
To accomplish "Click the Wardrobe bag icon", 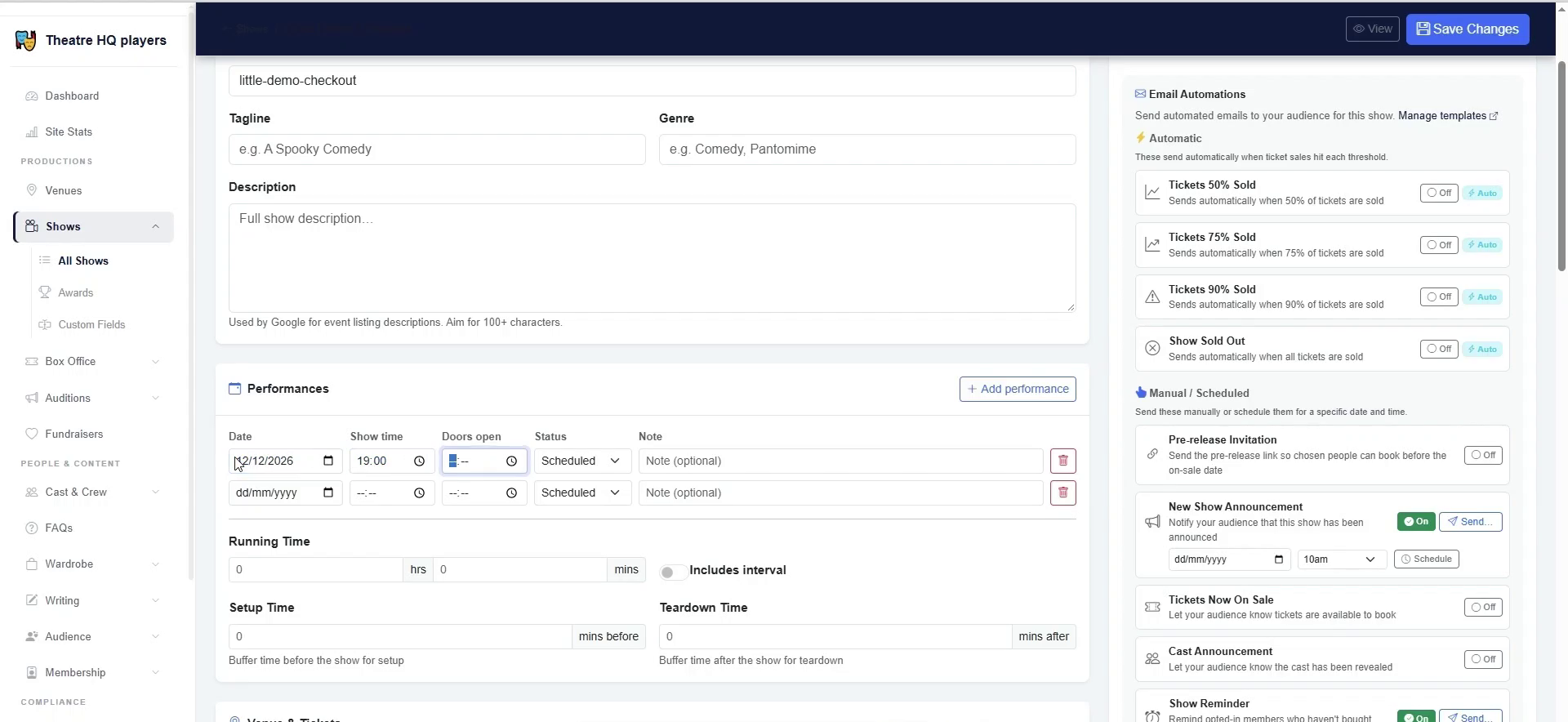I will pyautogui.click(x=32, y=564).
